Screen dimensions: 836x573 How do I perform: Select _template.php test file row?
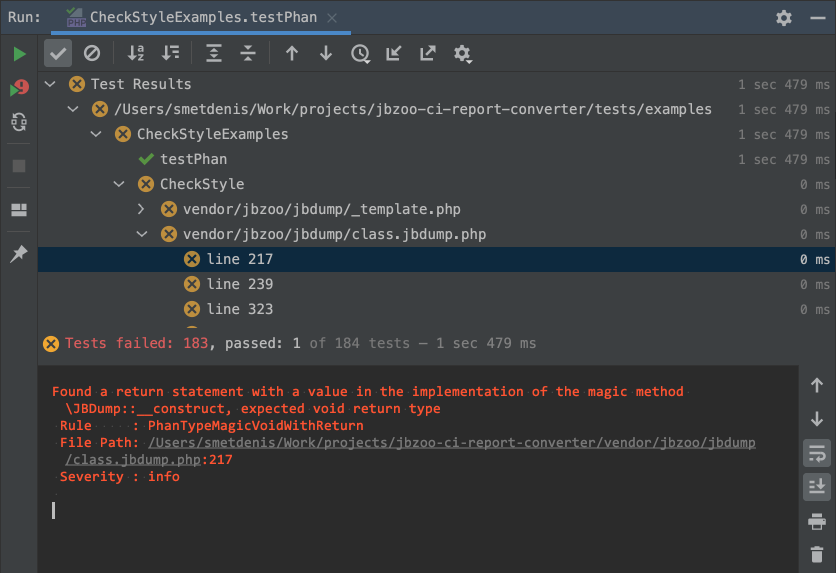tap(436, 209)
